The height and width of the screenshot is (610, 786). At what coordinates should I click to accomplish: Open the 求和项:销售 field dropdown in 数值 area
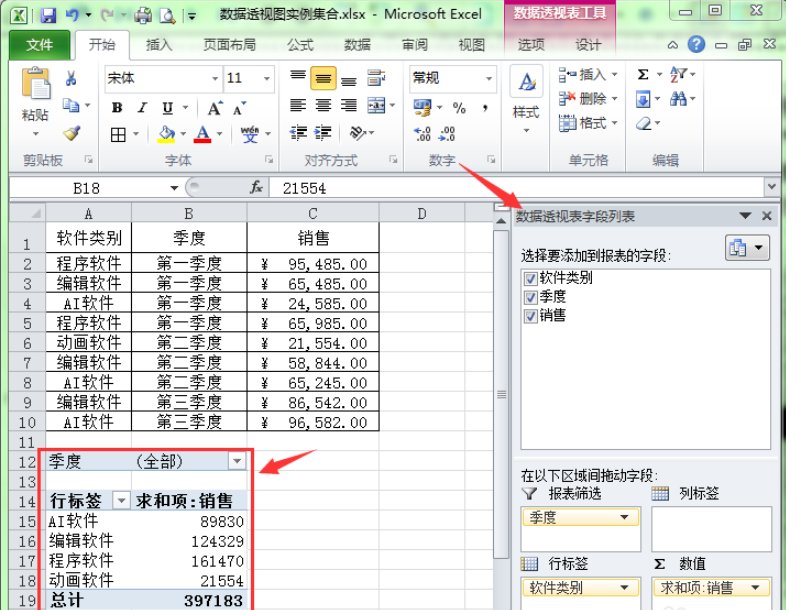point(755,587)
